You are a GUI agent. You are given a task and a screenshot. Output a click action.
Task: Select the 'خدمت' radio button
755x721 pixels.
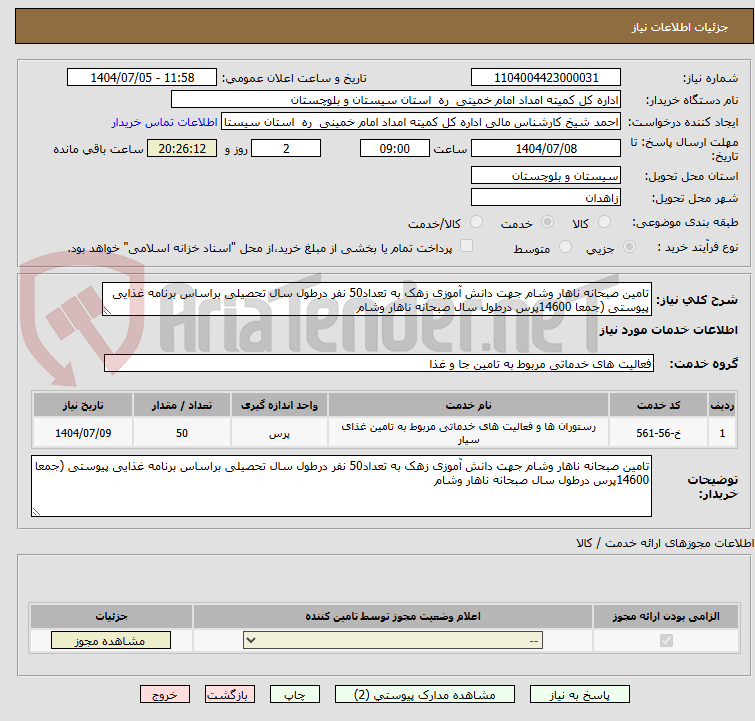[547, 222]
